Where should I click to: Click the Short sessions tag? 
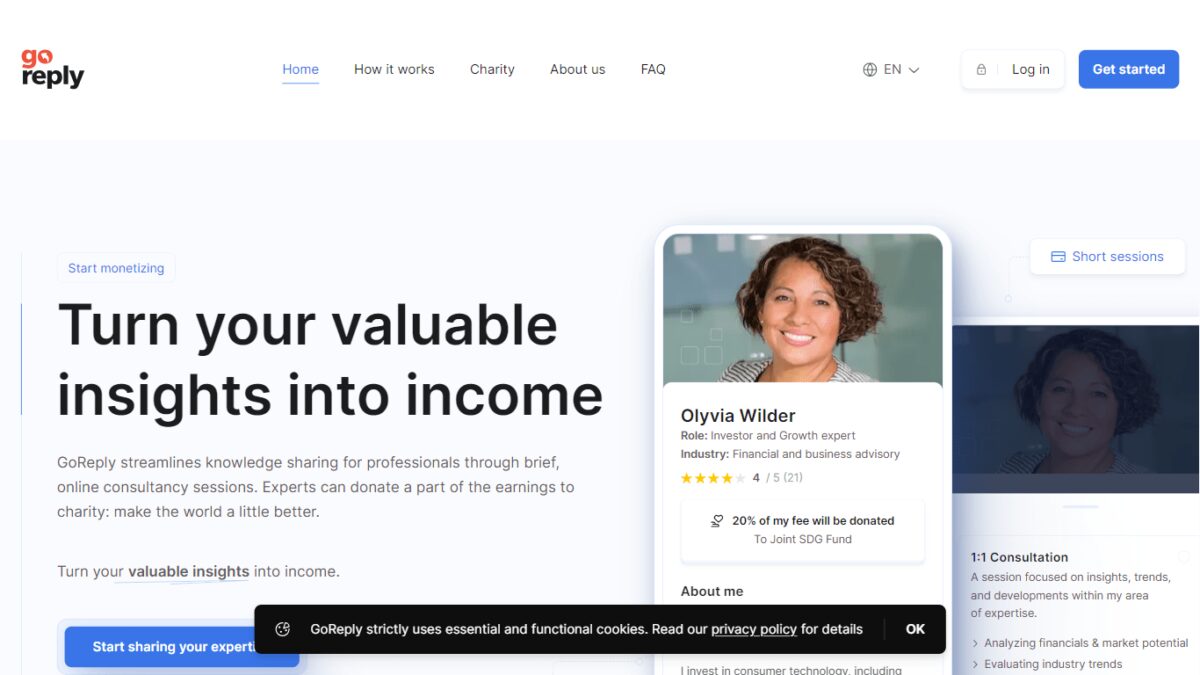pyautogui.click(x=1107, y=257)
